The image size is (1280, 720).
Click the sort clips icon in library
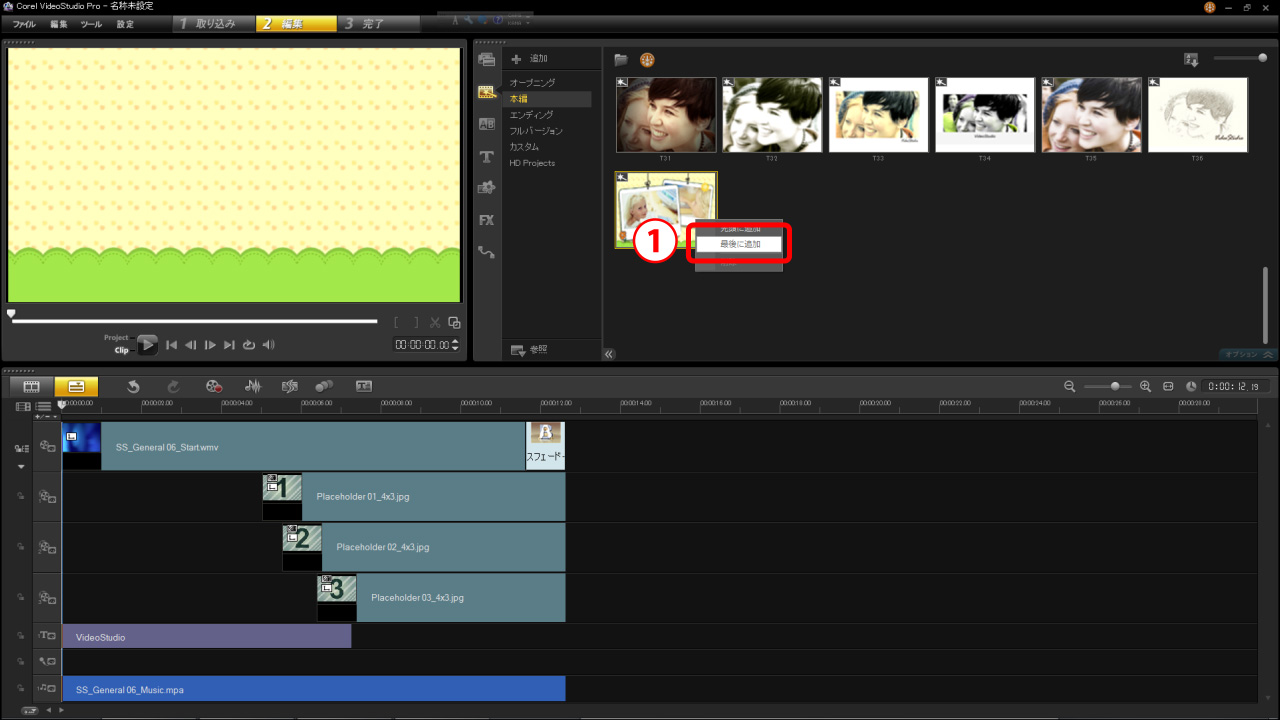tap(1190, 60)
